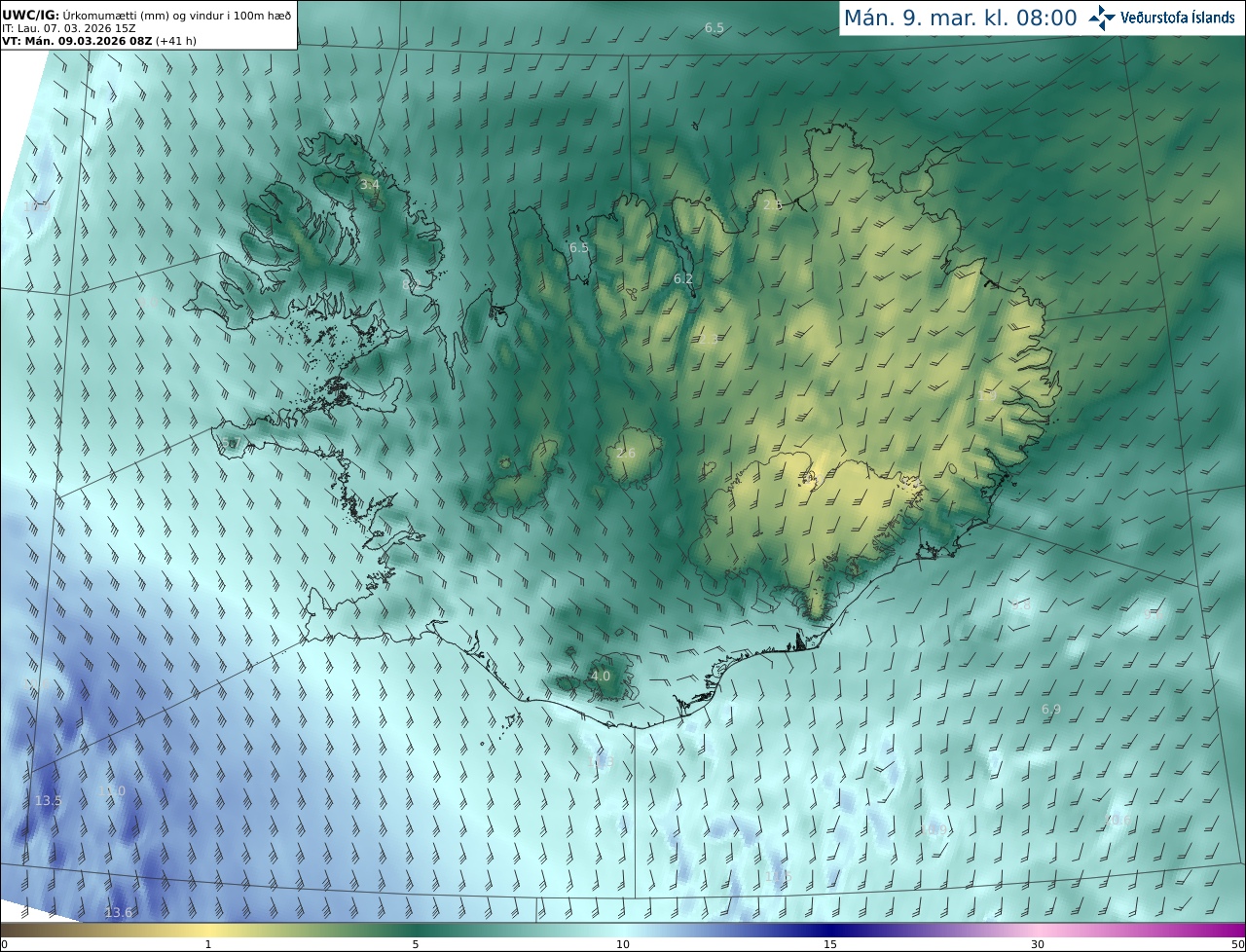
Task: Click the Veðurstofa Íslands logo icon
Action: 1103,18
